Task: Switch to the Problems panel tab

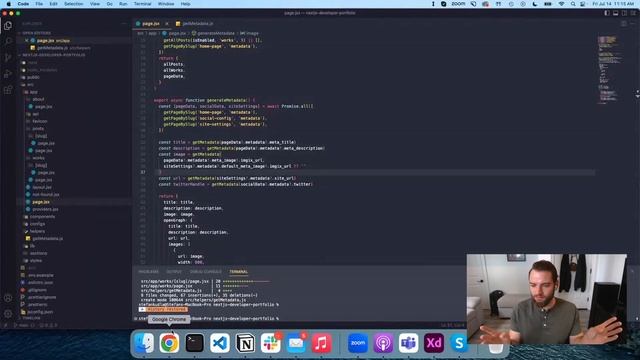Action: click(x=148, y=272)
